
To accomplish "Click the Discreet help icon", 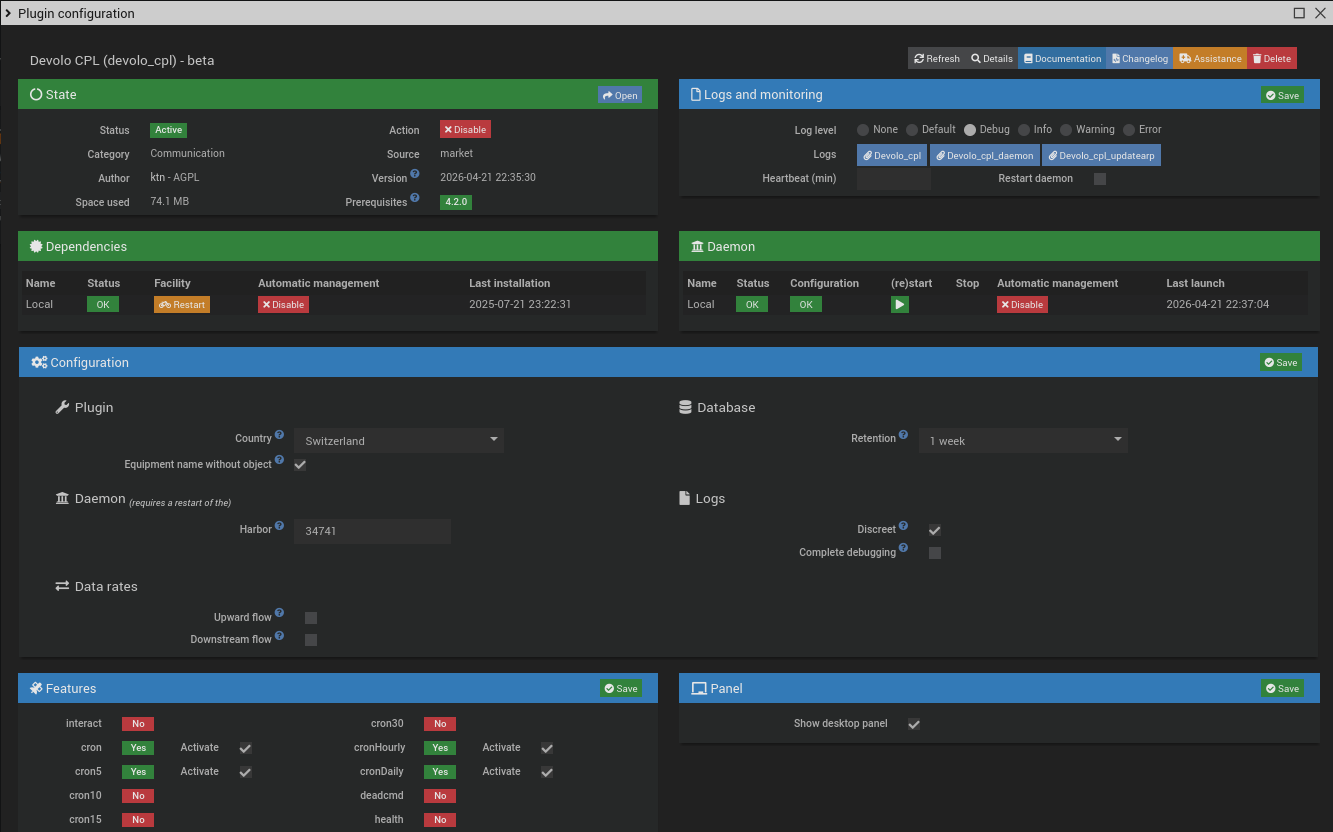I will click(904, 526).
